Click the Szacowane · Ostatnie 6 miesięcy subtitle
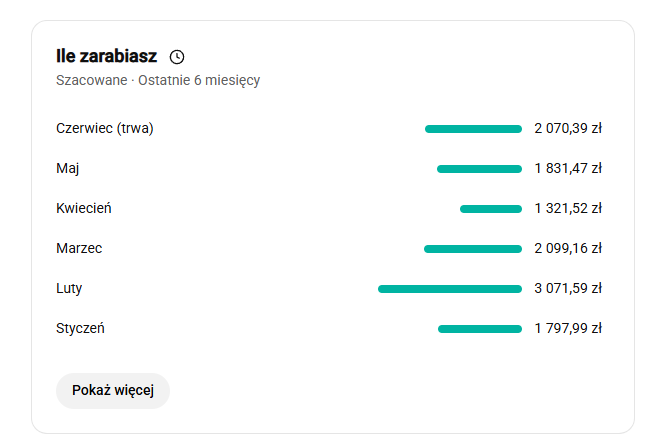Viewport: 652px width, 435px height. tap(158, 80)
